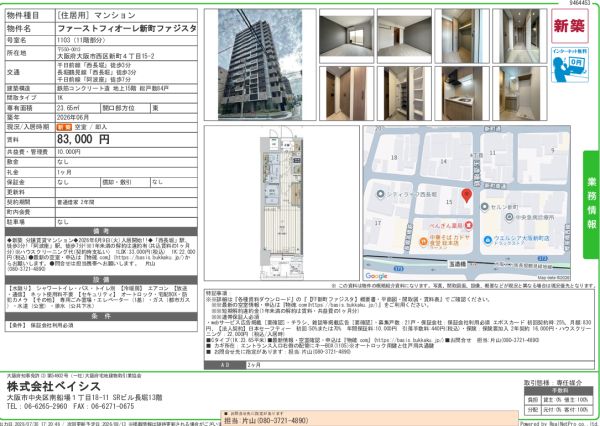Click the セルン新町 grey map marker
Image resolution: width=600 pixels, height=426 pixels.
[x=484, y=207]
